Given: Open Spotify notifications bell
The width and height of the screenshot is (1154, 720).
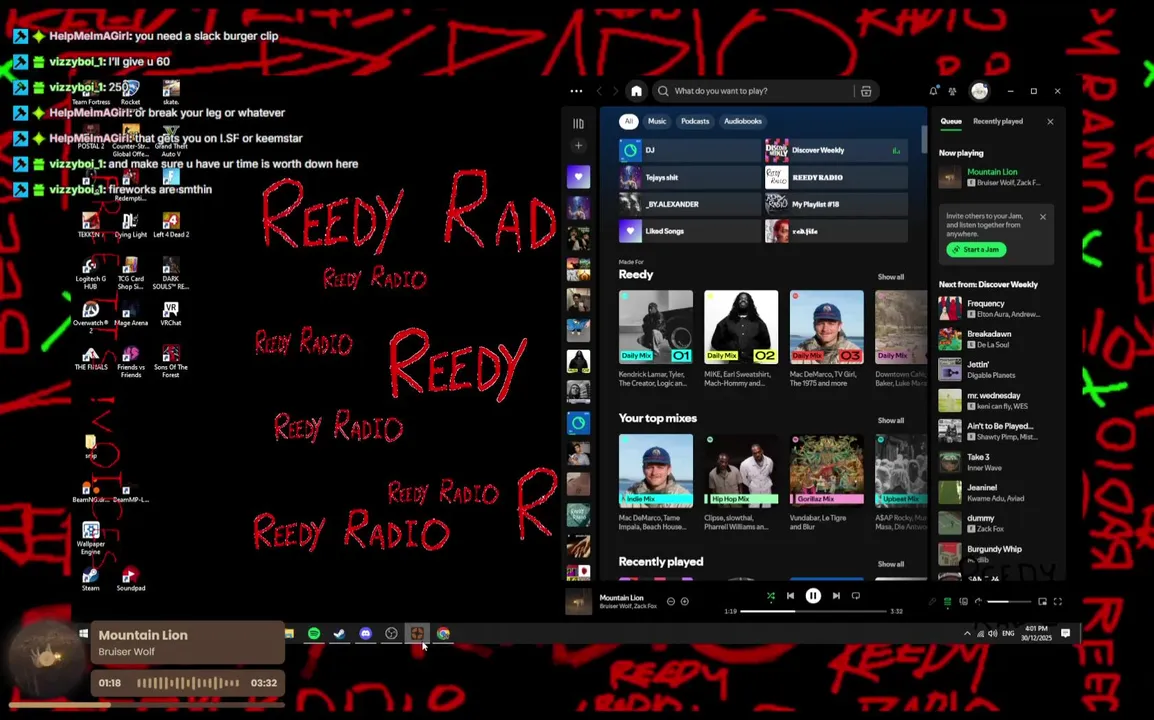Looking at the screenshot, I should (933, 91).
